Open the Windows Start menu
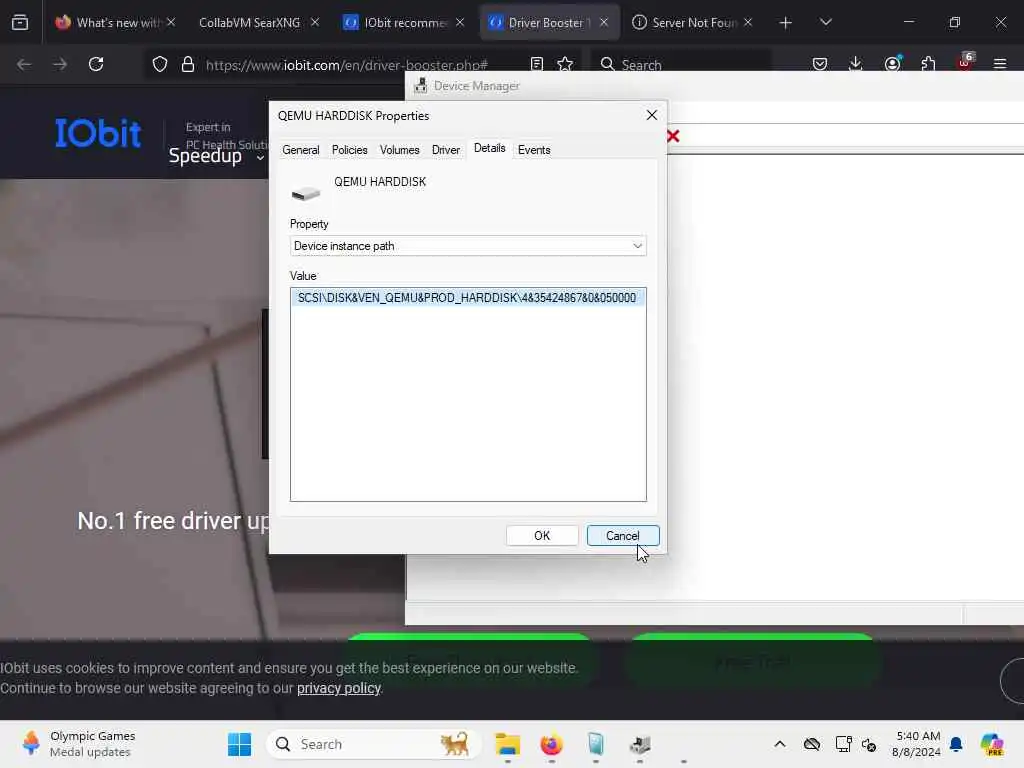 (240, 744)
